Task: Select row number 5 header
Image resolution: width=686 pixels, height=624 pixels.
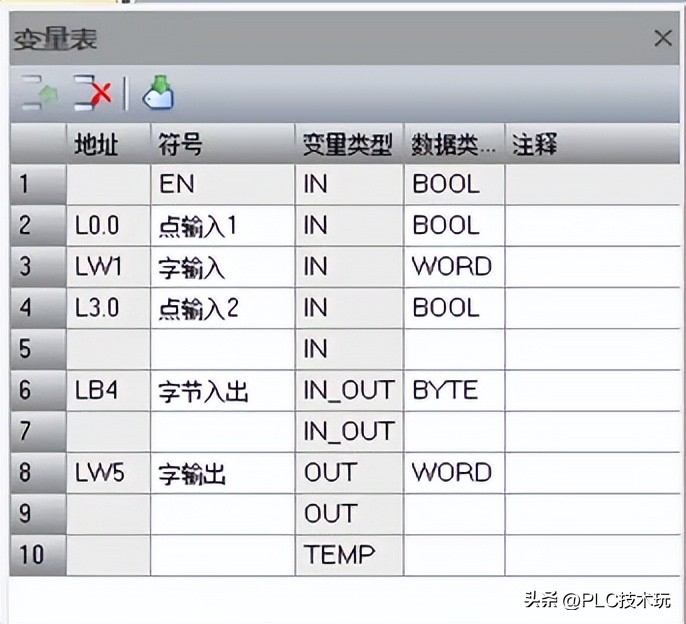Action: (38, 349)
